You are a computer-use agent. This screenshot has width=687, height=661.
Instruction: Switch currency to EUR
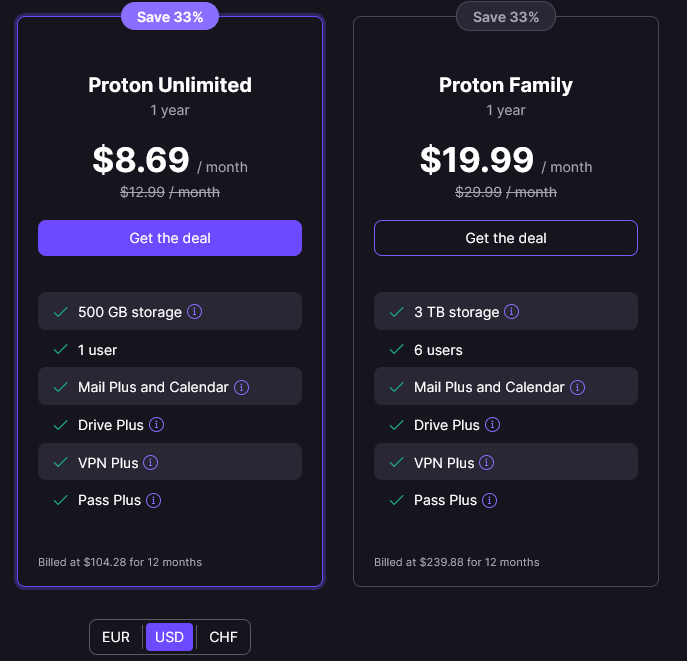(116, 637)
